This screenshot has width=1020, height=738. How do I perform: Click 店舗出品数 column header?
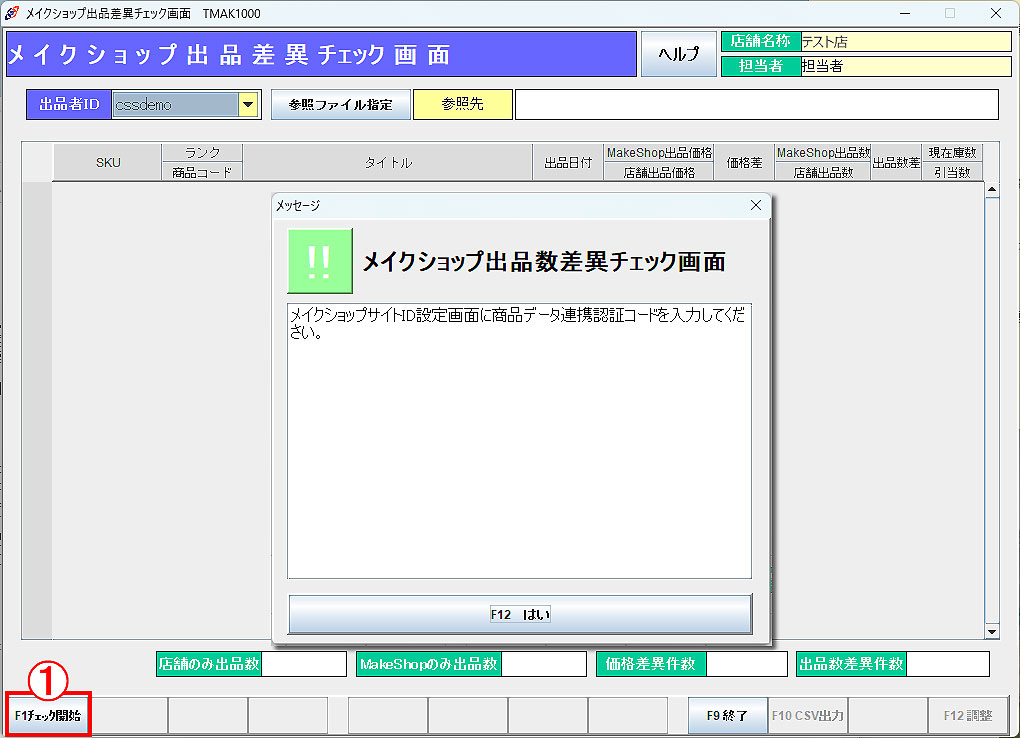(823, 172)
